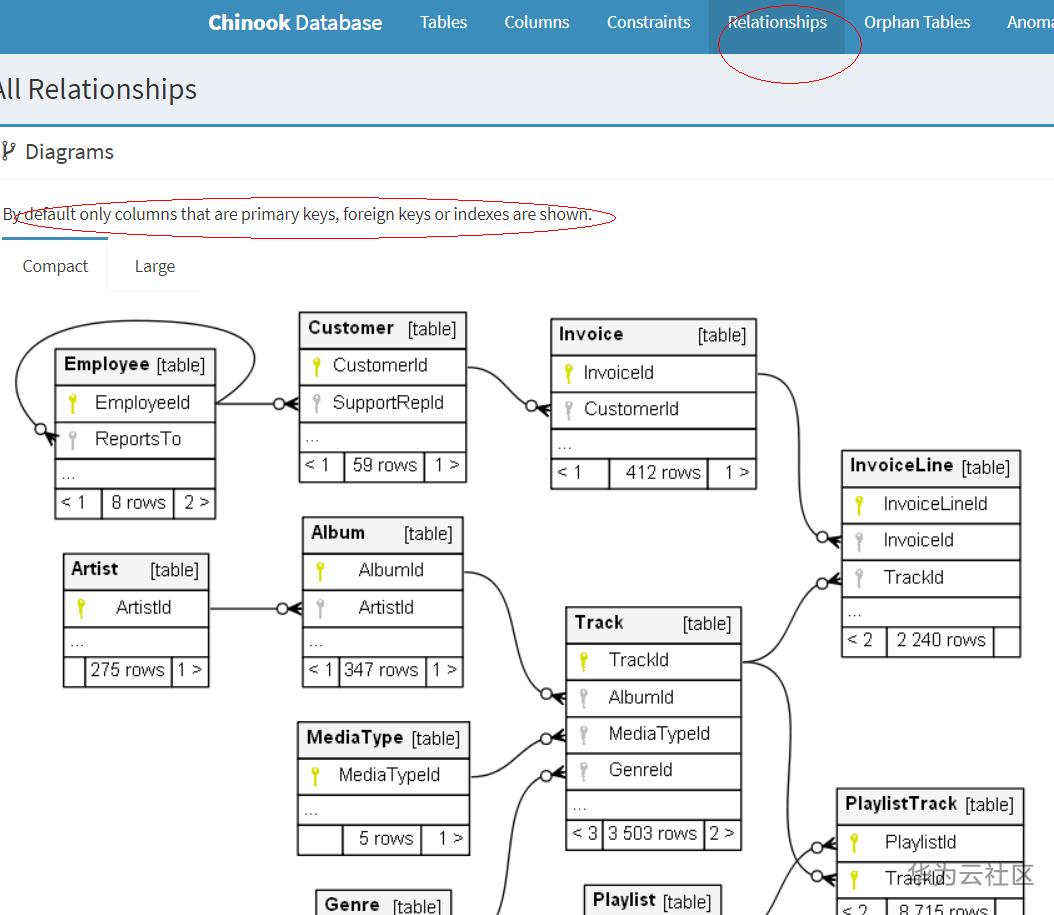Click the '8 rows' cell in Employee table
Screen dimensions: 1054x915
tap(138, 503)
